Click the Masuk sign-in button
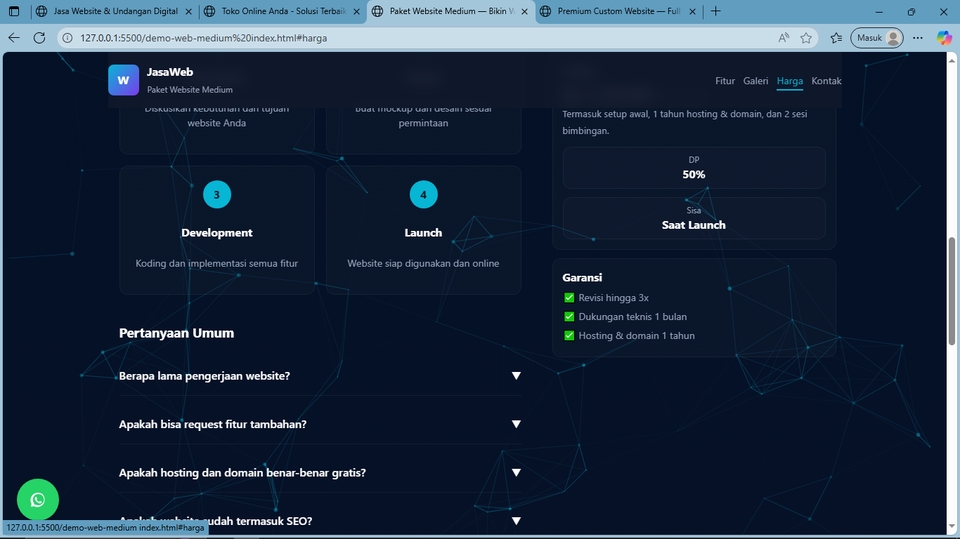 pos(877,38)
